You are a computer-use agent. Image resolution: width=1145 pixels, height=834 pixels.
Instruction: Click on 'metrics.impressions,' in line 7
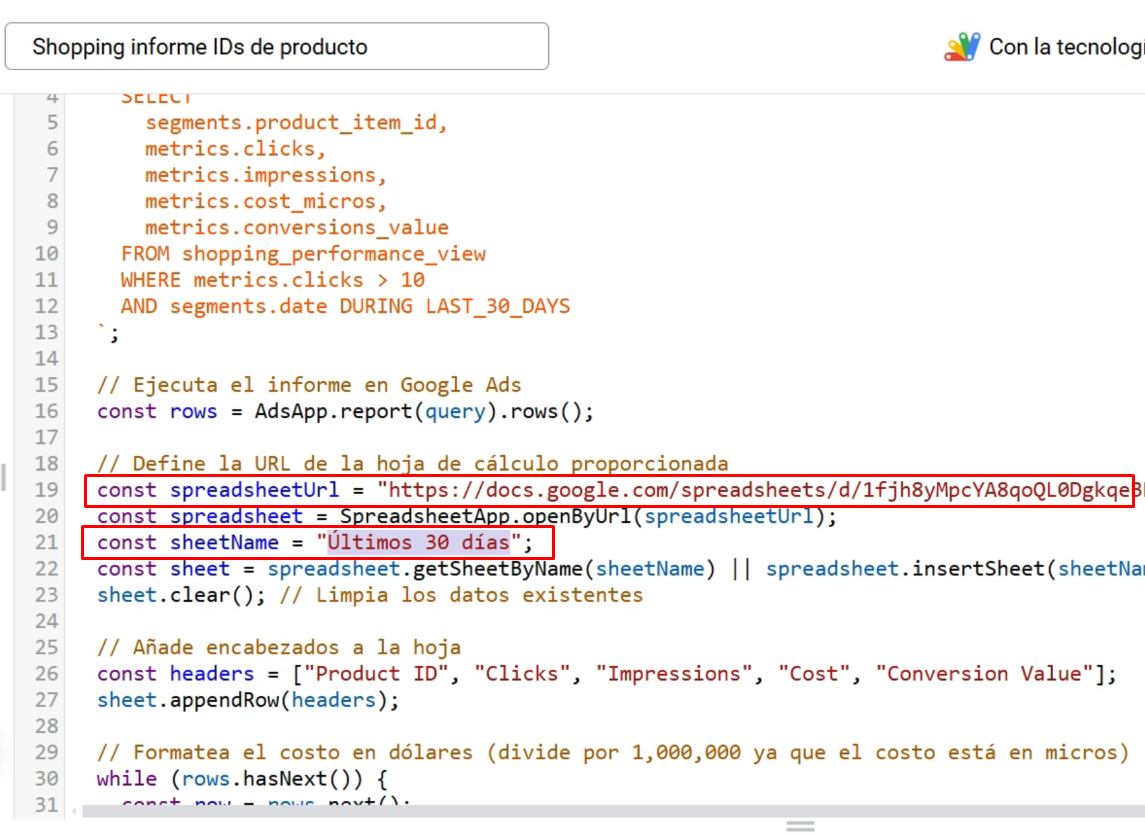[265, 175]
